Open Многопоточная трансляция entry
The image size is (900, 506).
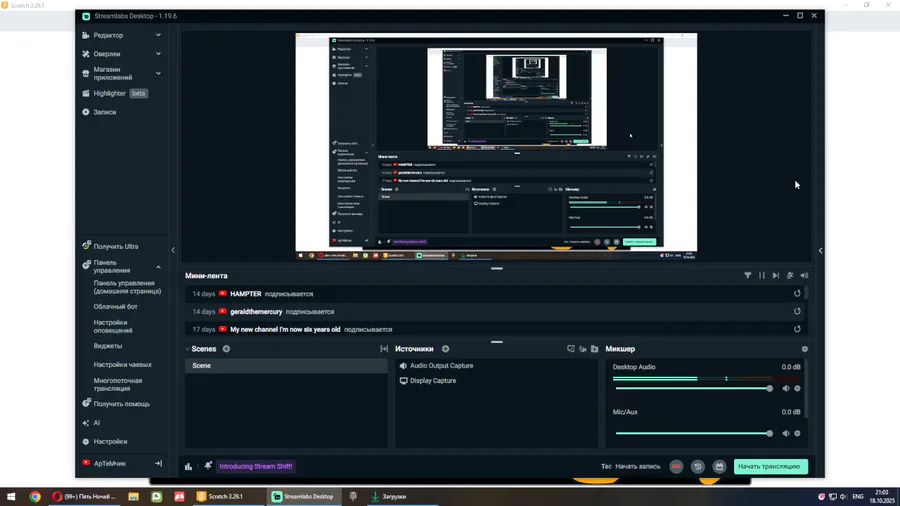[x=118, y=384]
